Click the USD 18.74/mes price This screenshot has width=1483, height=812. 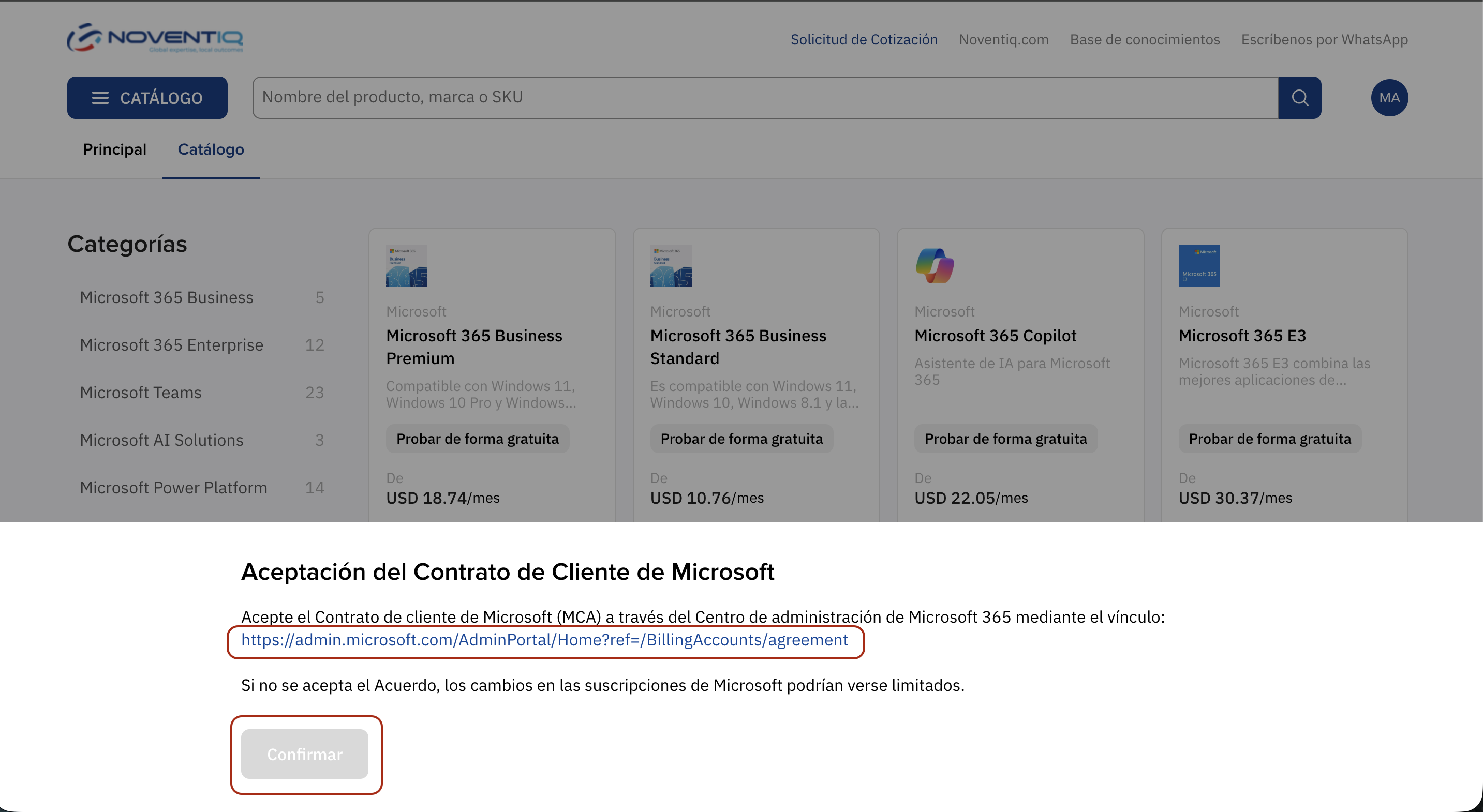[x=443, y=498]
